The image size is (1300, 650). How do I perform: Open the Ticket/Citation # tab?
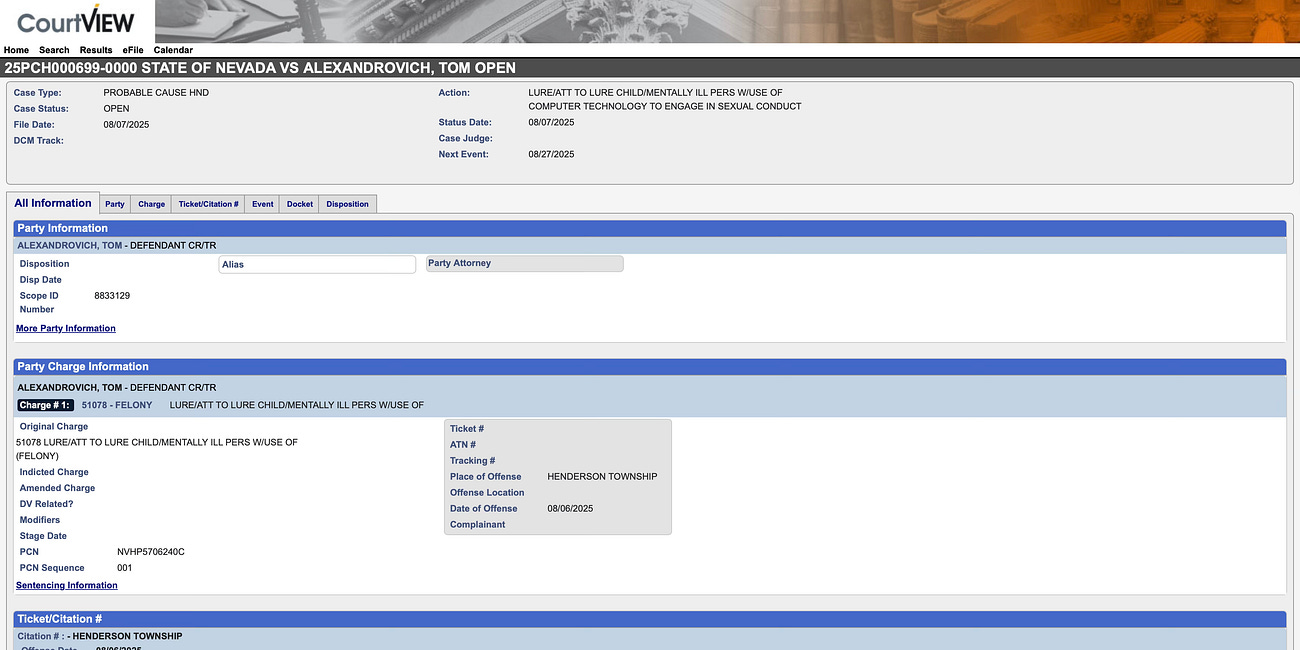208,203
